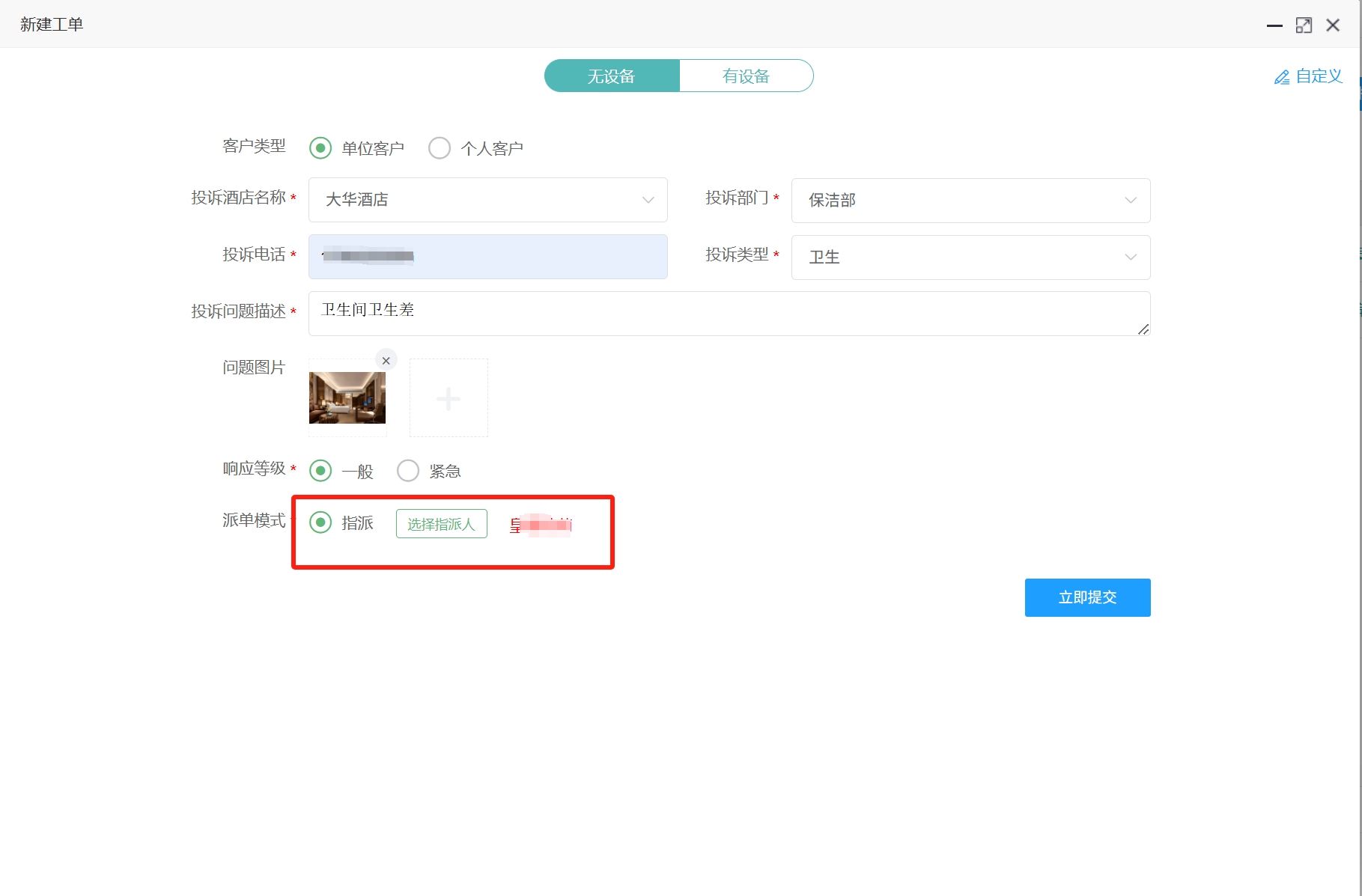Click the 自定义 edit pencil icon
The width and height of the screenshot is (1362, 896).
(x=1281, y=77)
